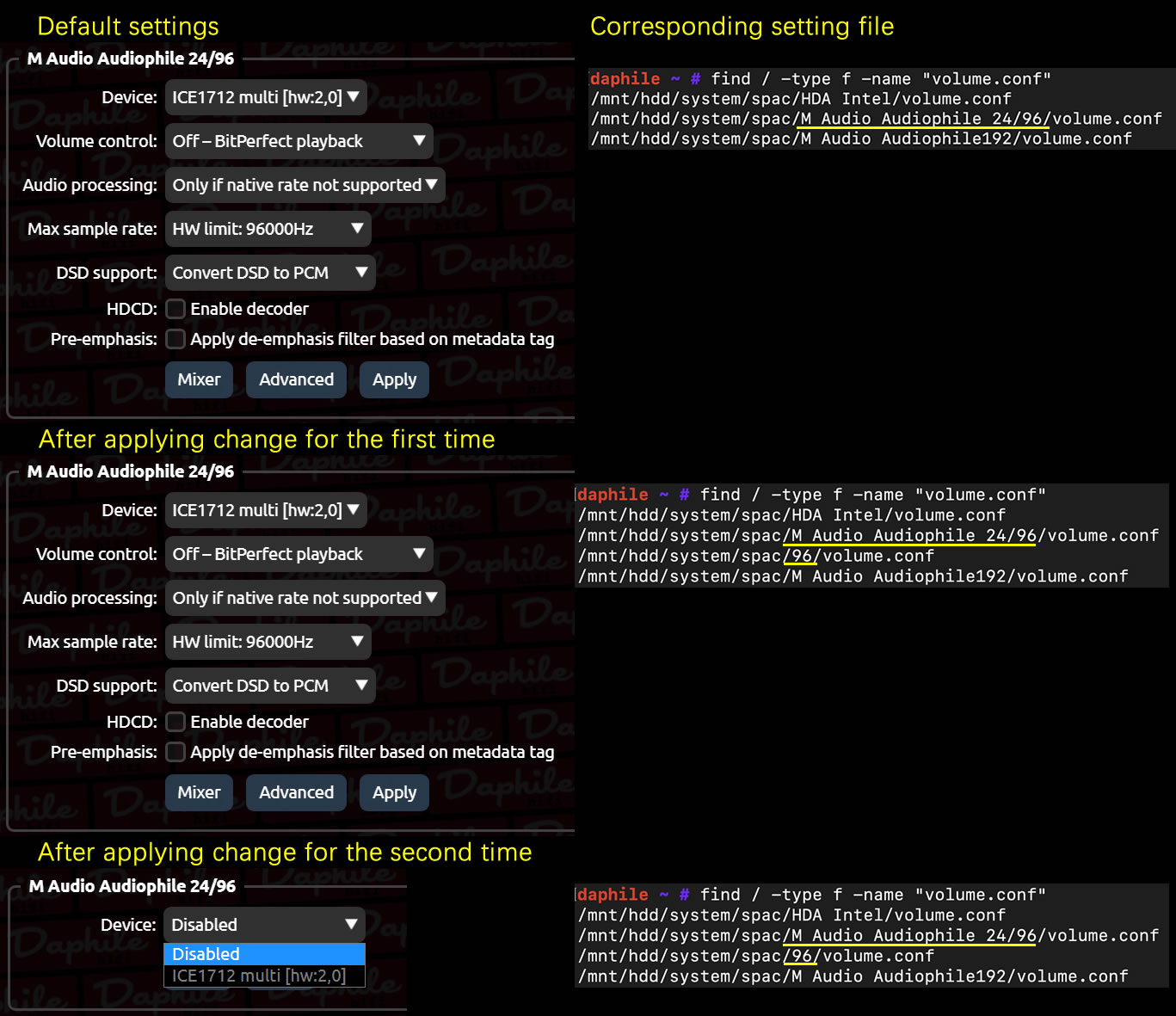Open Volume control dropdown in first-time change panel
This screenshot has height=1016, width=1176.
click(x=299, y=554)
